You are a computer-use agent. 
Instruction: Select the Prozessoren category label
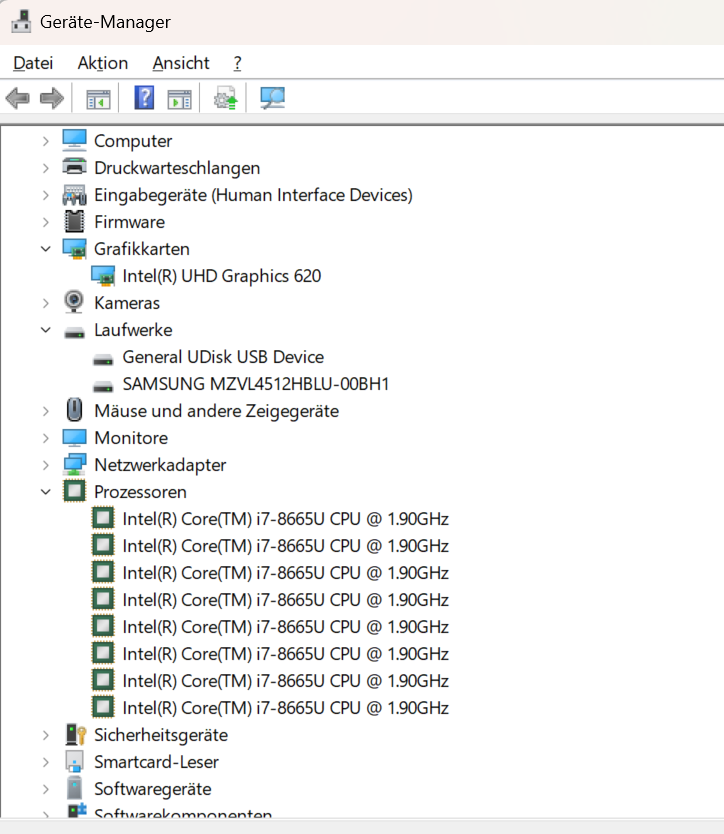[140, 493]
